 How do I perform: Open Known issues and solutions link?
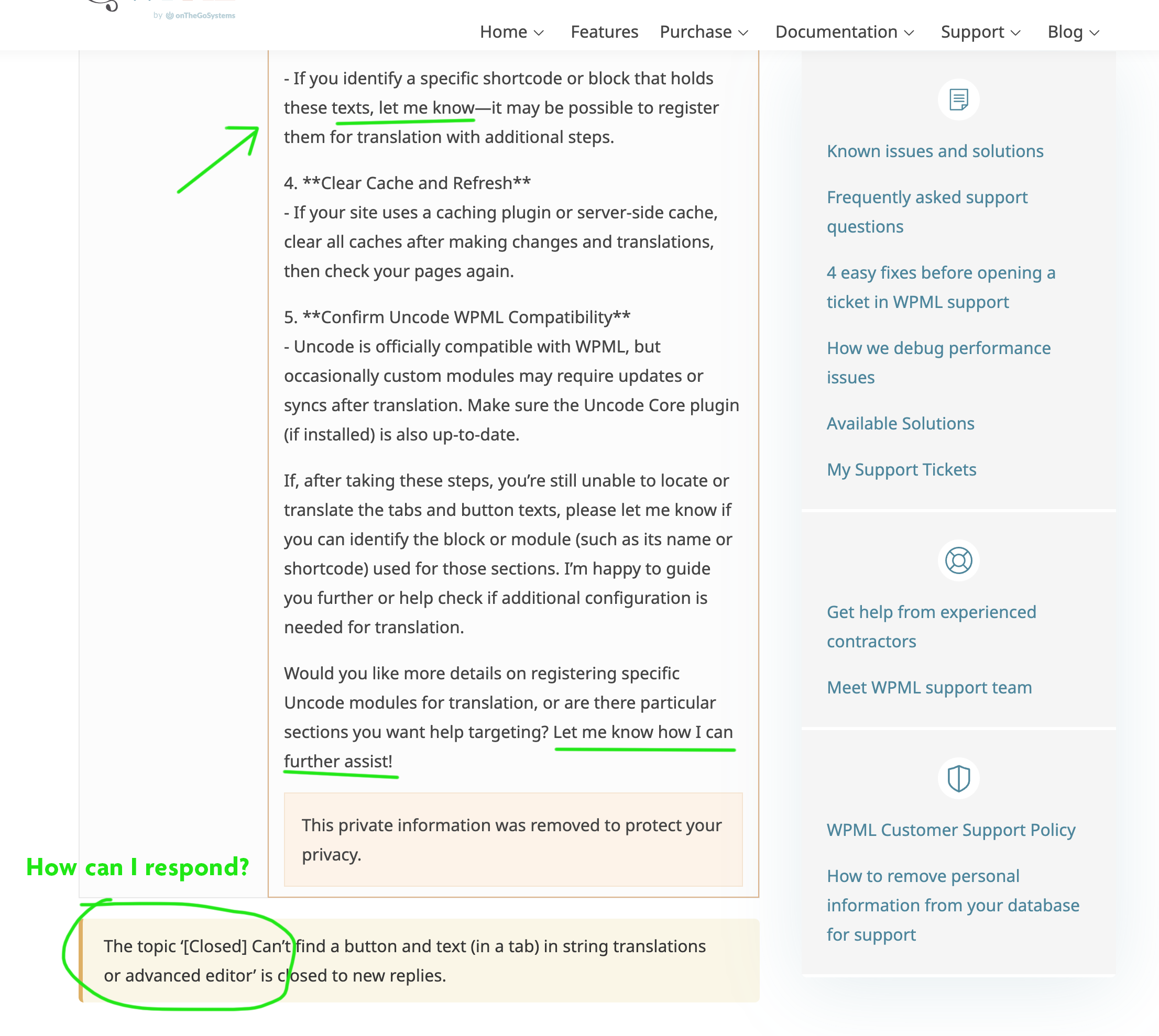[935, 151]
